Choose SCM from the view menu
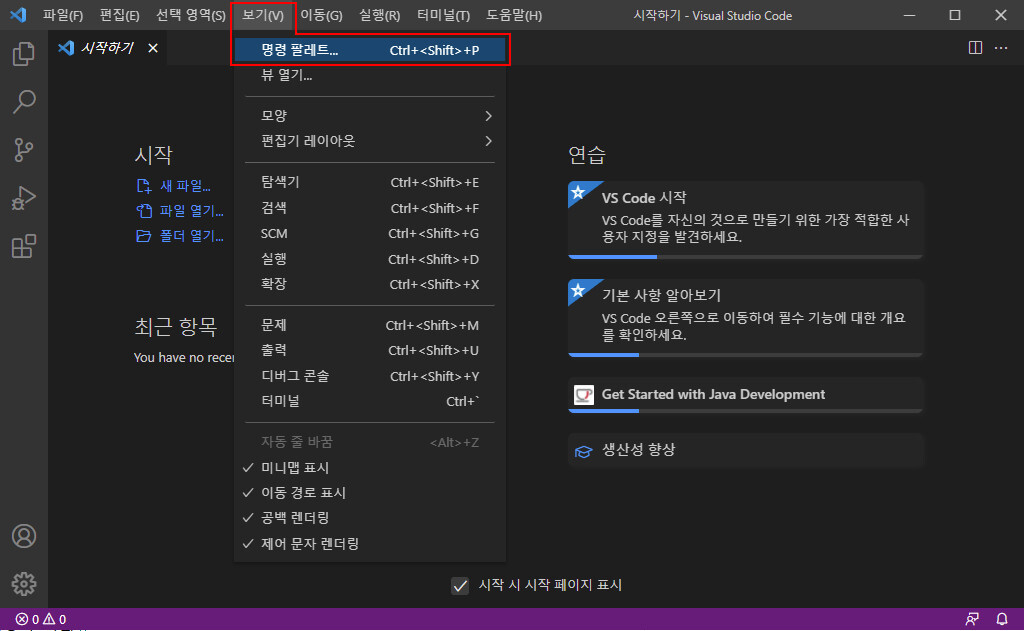The height and width of the screenshot is (631, 1025). (x=369, y=233)
